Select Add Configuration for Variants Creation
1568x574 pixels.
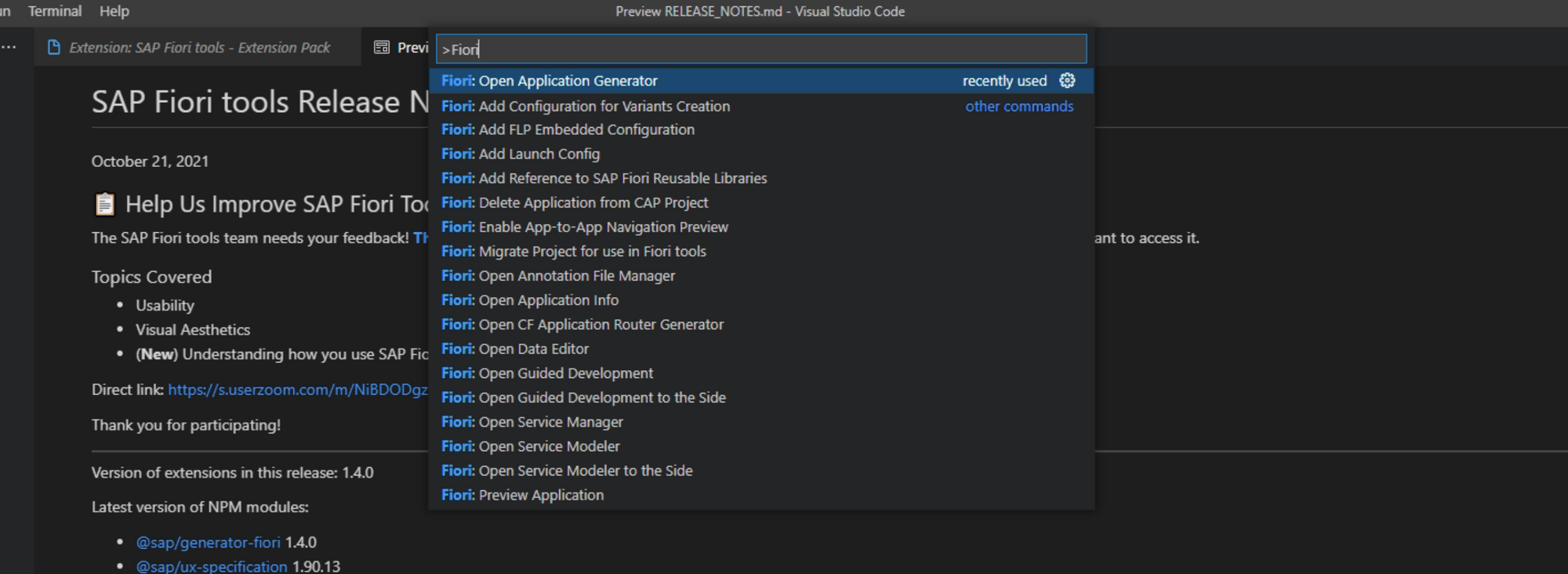(x=761, y=106)
